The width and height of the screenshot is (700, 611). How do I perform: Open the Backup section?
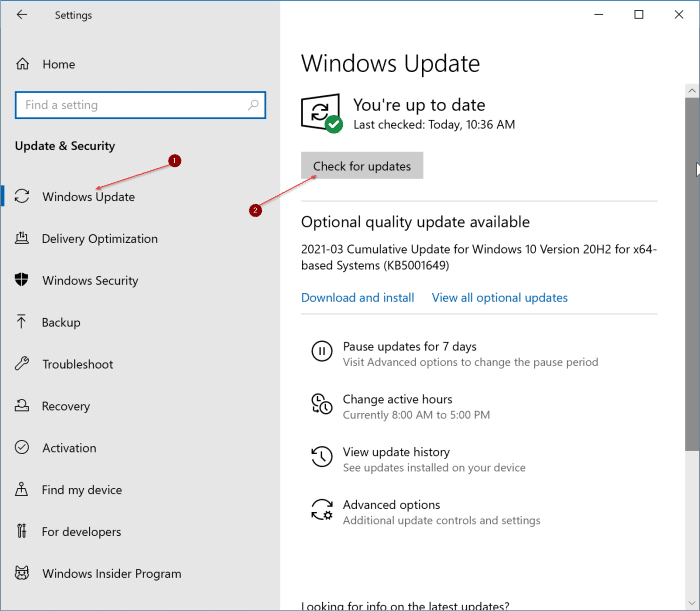tap(61, 322)
